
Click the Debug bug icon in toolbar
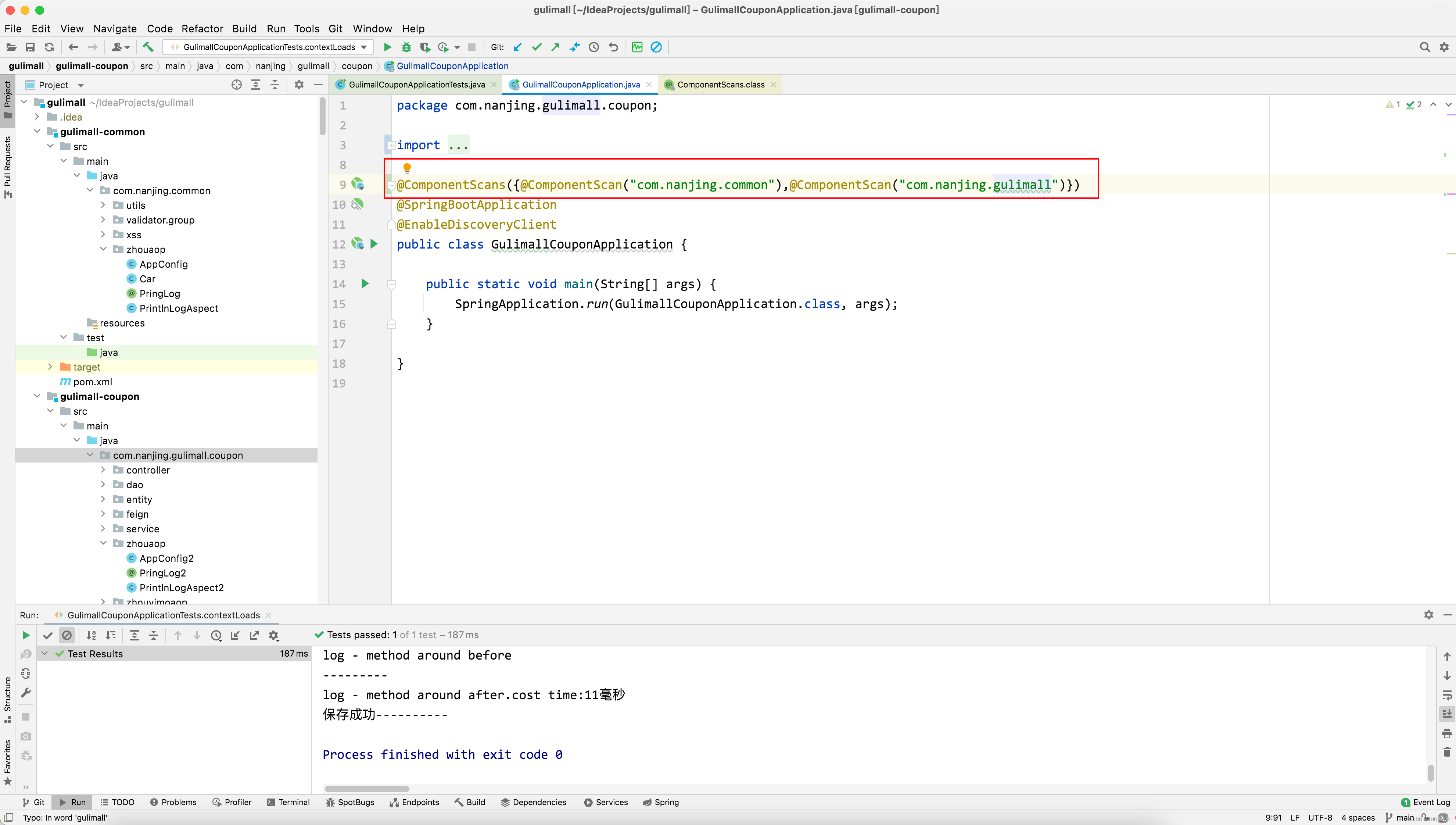(406, 47)
